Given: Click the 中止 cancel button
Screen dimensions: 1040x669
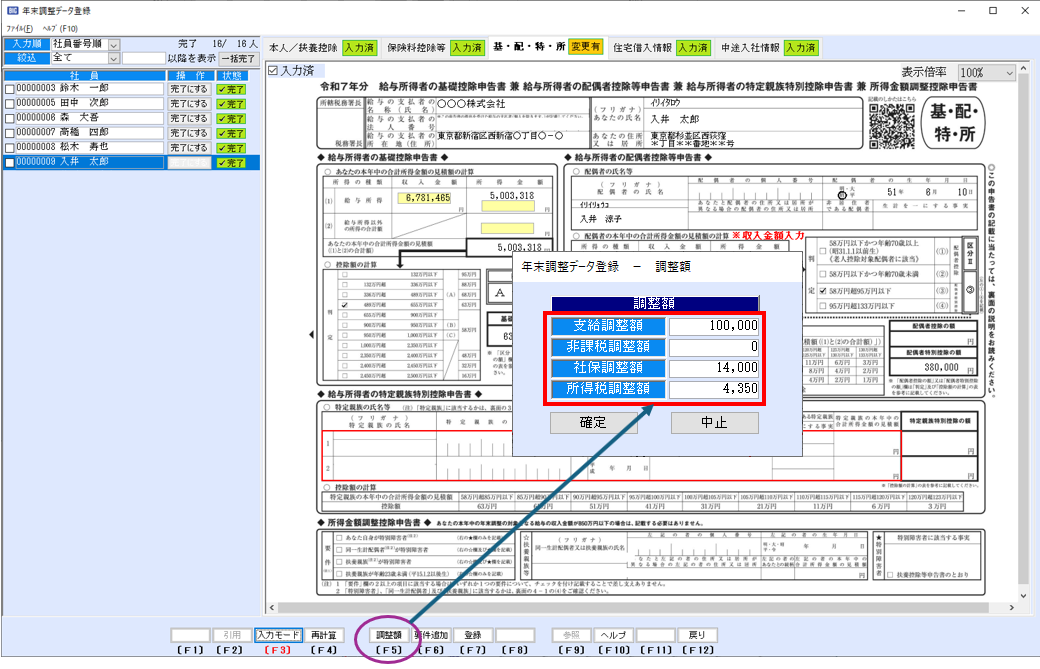Looking at the screenshot, I should point(714,422).
